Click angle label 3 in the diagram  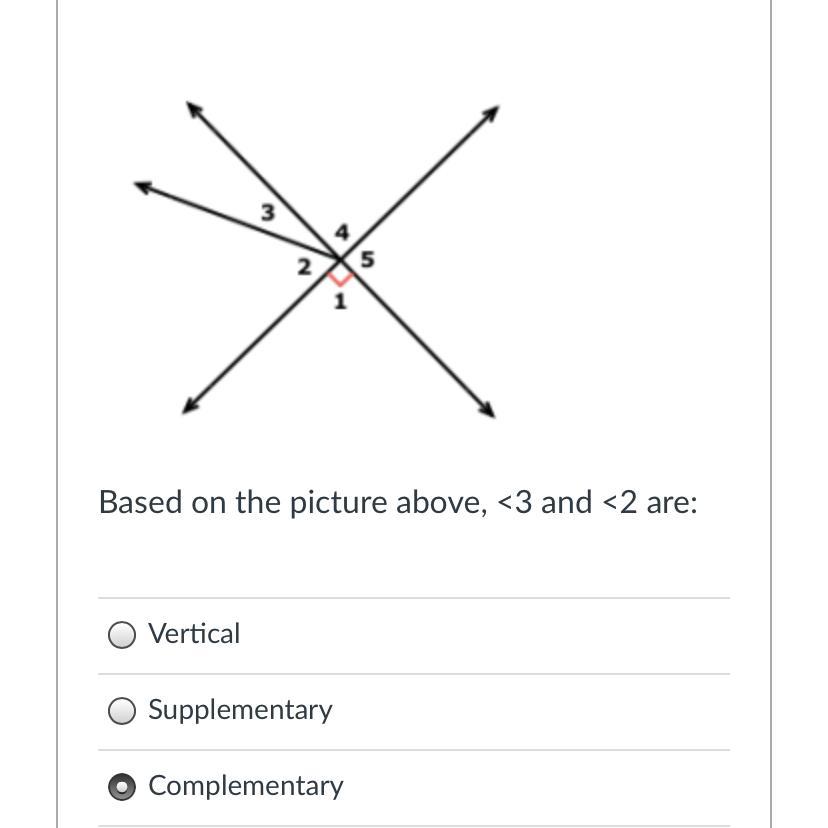(267, 212)
